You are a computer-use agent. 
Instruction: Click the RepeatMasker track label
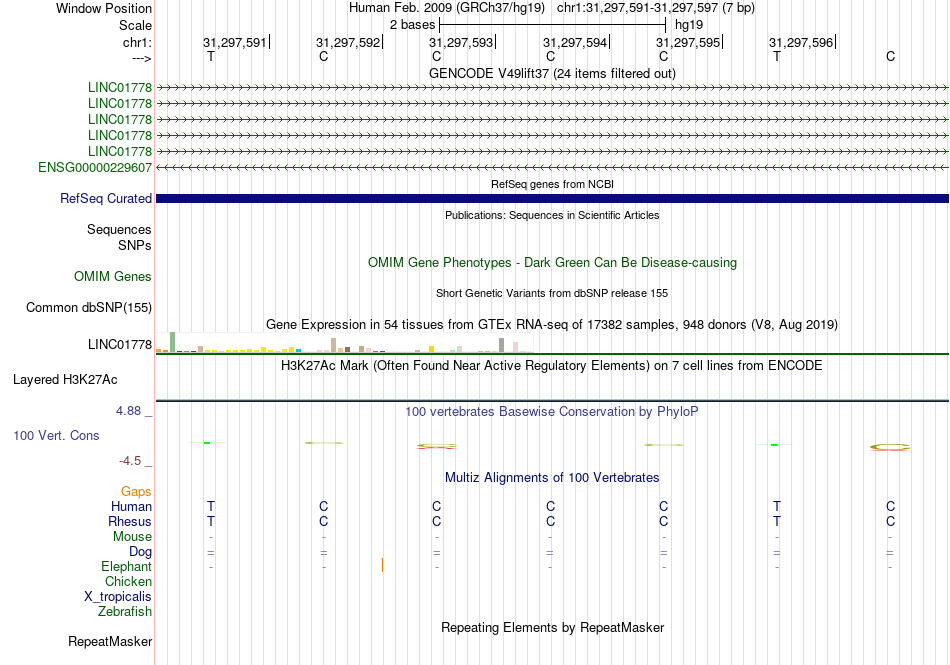pos(110,641)
